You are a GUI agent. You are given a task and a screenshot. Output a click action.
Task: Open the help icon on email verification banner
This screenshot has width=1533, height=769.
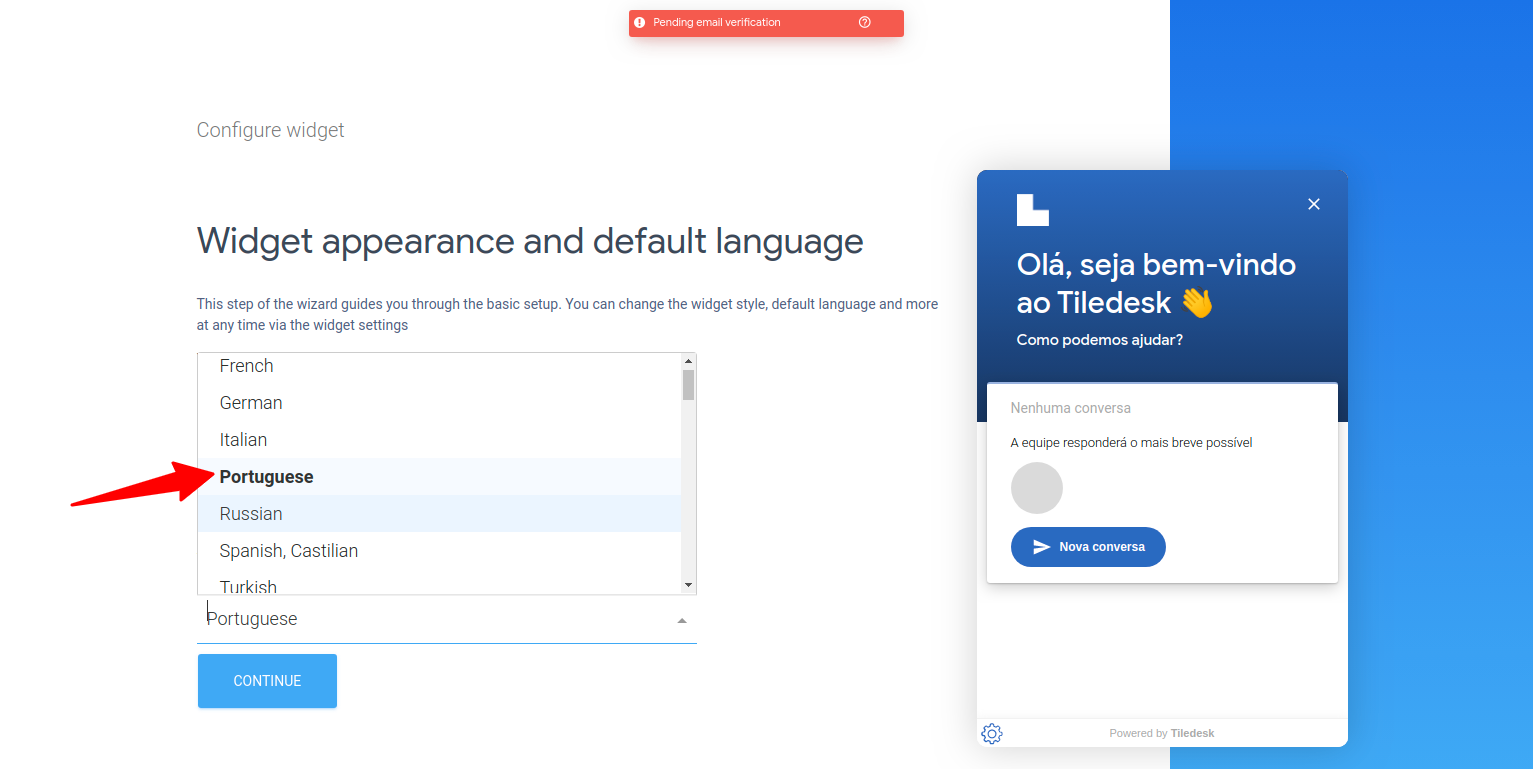point(865,22)
